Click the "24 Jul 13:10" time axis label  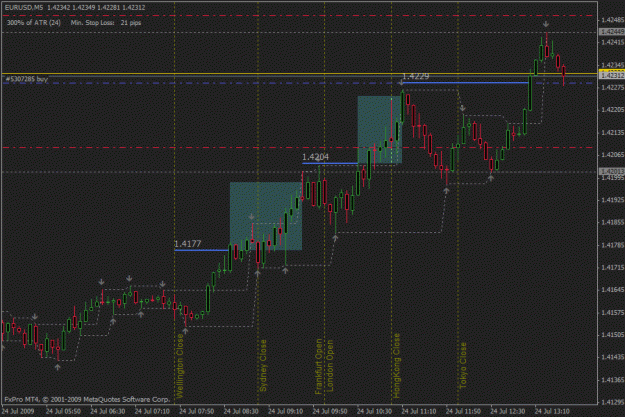click(x=552, y=411)
